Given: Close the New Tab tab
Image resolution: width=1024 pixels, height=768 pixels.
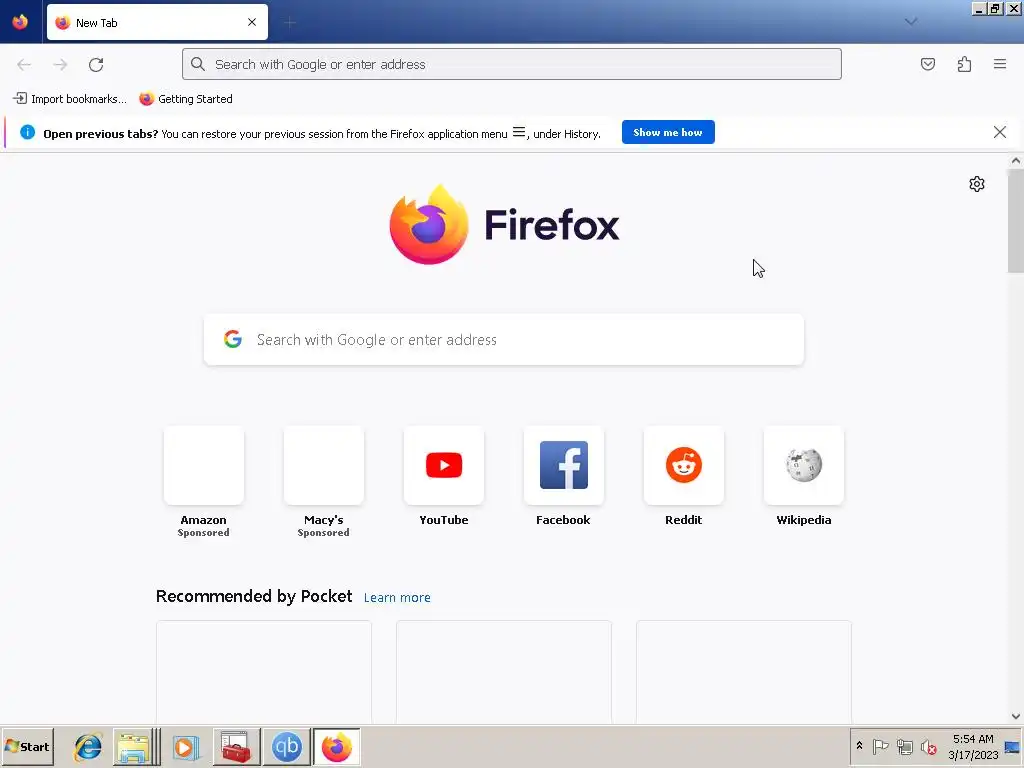Looking at the screenshot, I should tap(252, 22).
